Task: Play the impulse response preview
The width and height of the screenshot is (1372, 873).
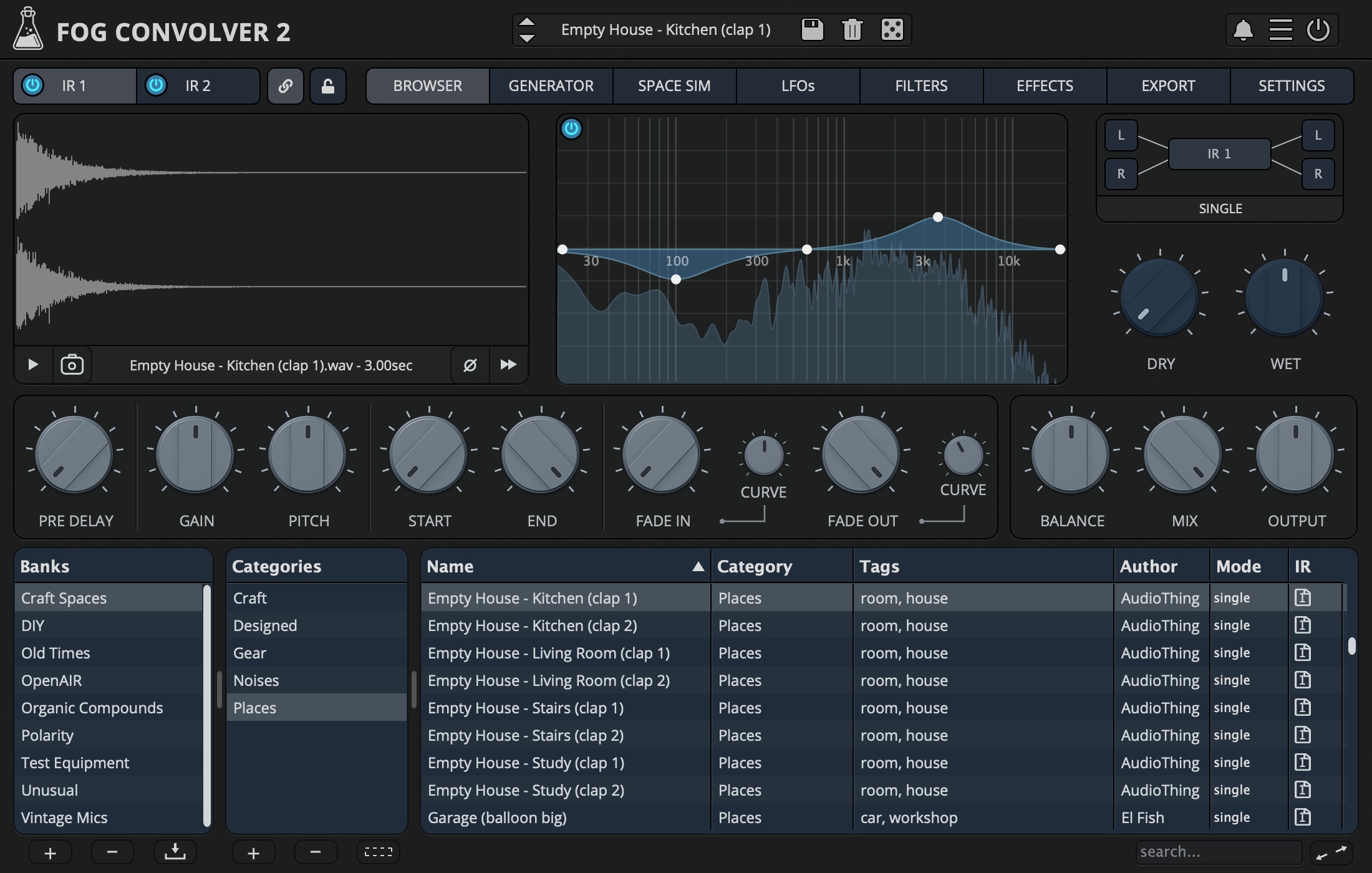Action: tap(33, 365)
